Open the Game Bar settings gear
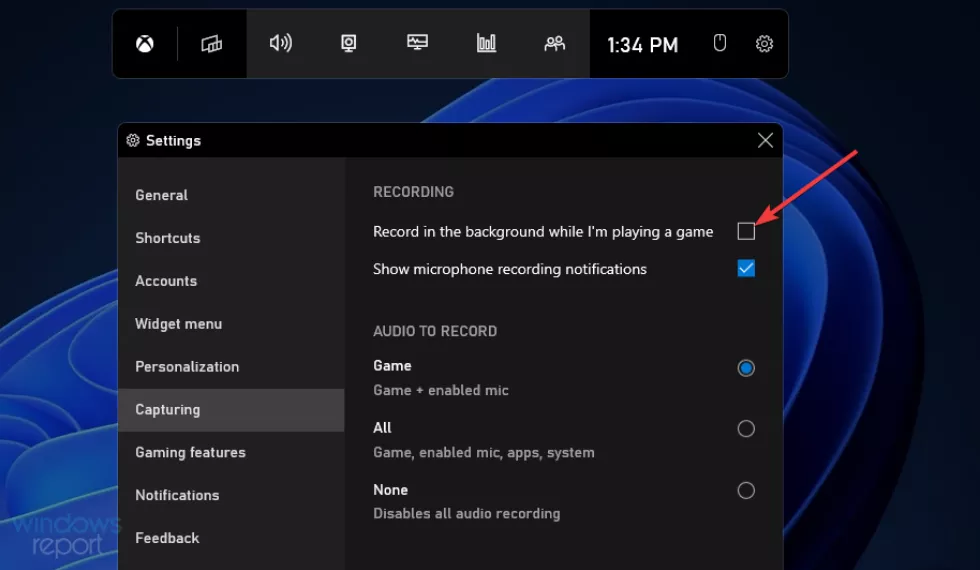 coord(765,44)
